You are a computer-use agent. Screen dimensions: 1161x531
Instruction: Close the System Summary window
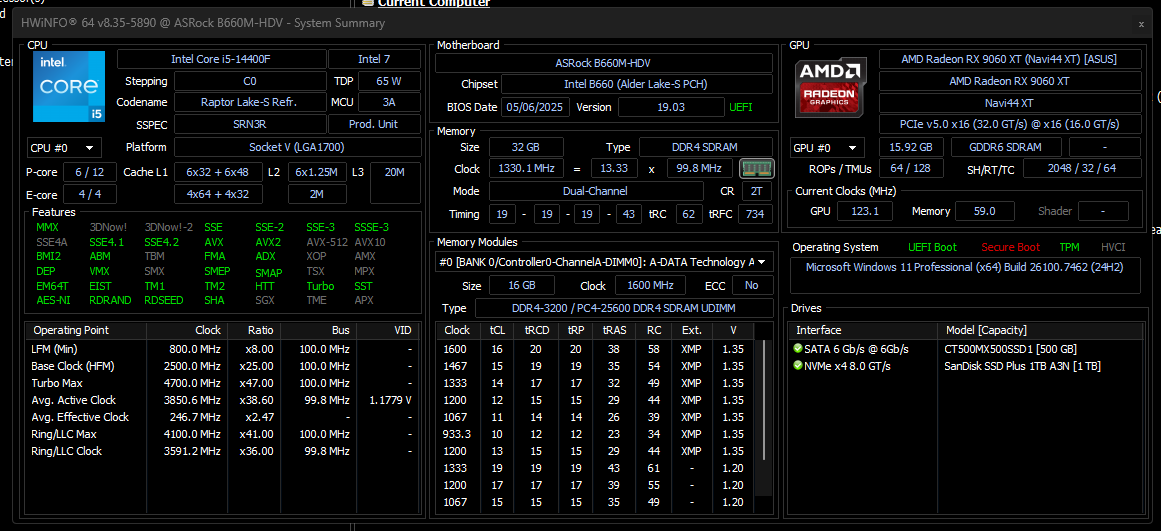[x=1141, y=24]
